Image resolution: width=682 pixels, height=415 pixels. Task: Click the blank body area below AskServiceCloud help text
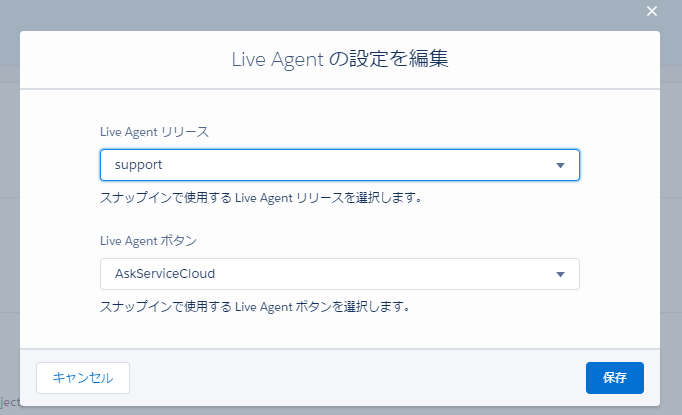(340, 332)
